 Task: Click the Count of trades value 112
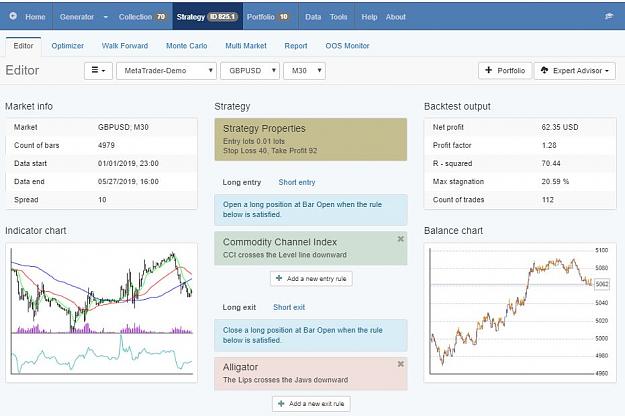[x=548, y=200]
